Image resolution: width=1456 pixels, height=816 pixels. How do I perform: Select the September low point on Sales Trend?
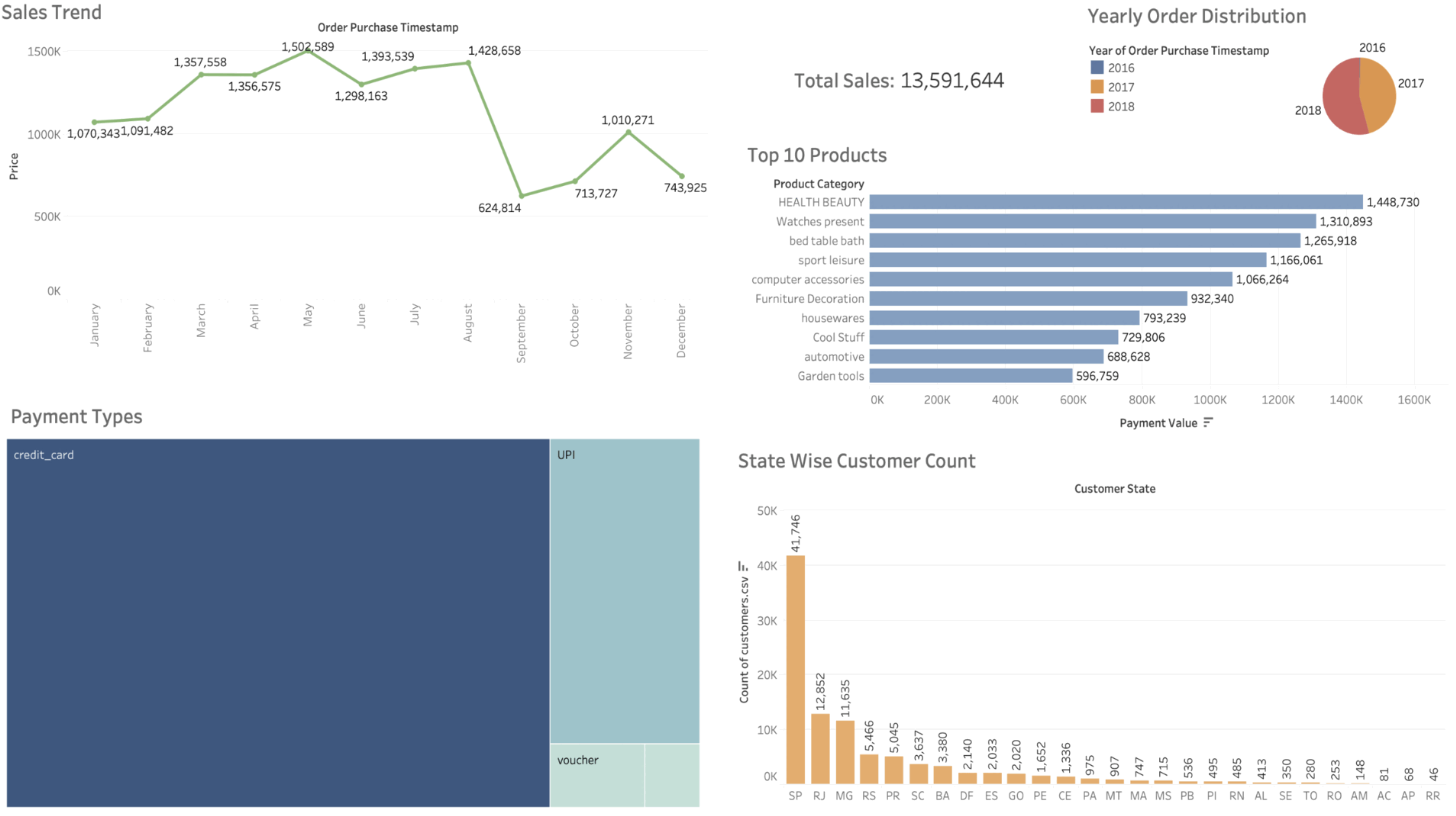click(521, 196)
